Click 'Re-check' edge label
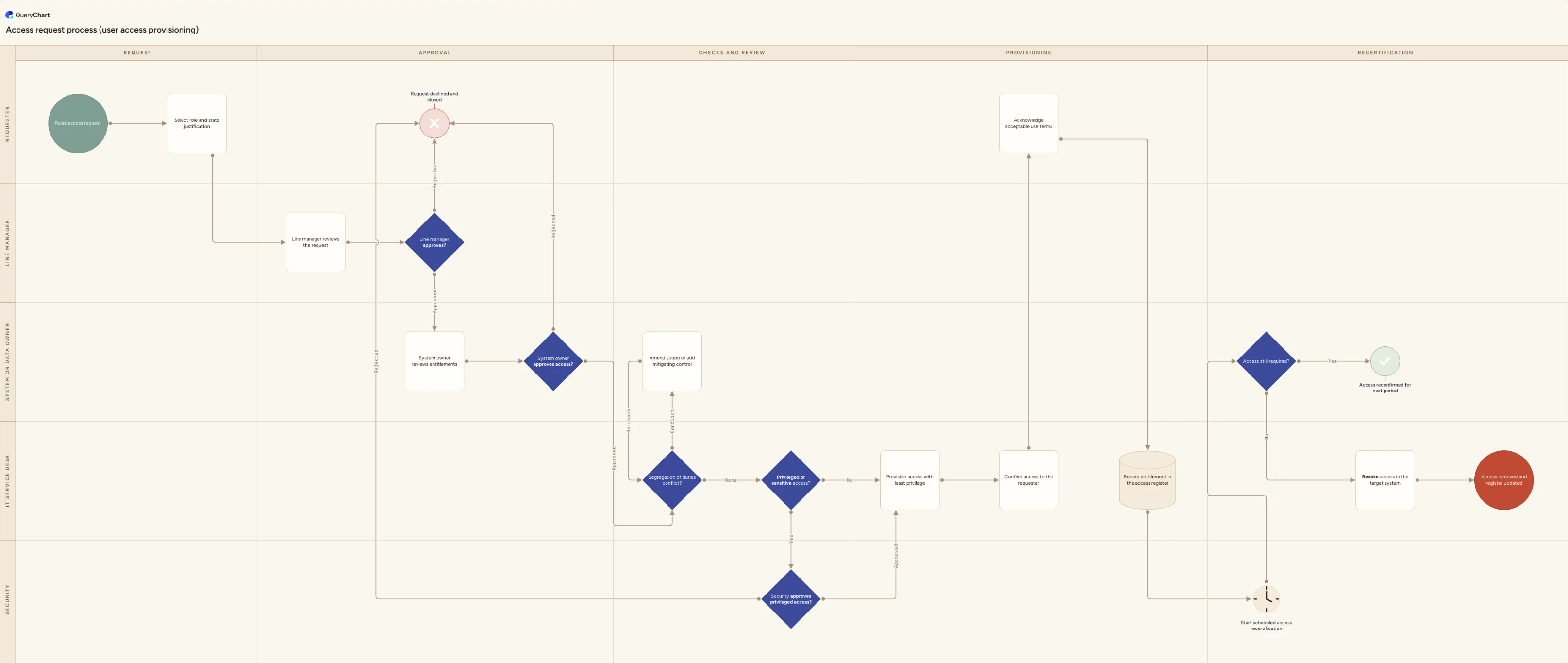Viewport: 1568px width, 663px height. [629, 421]
